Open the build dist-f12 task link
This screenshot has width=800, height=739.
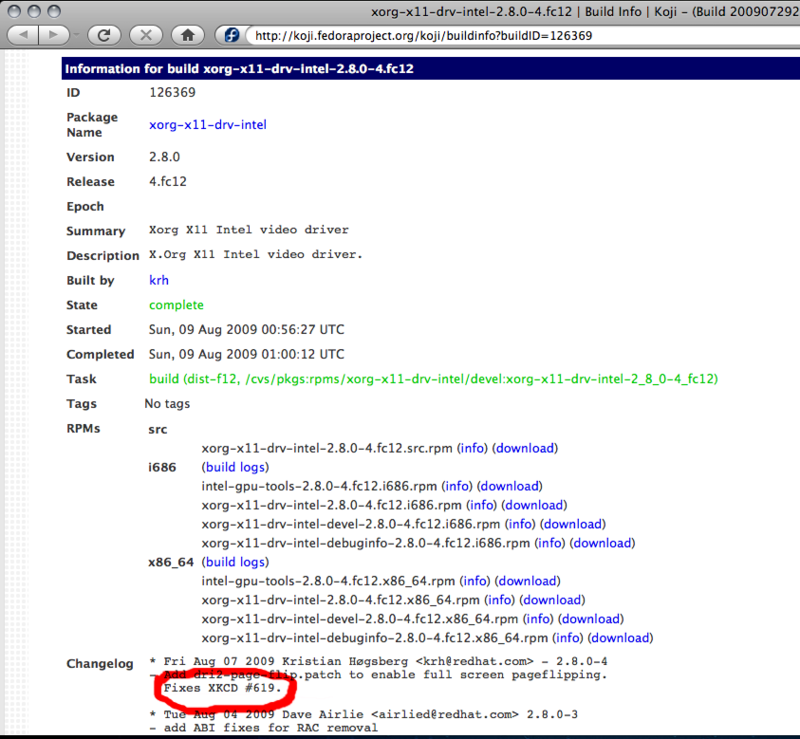433,379
